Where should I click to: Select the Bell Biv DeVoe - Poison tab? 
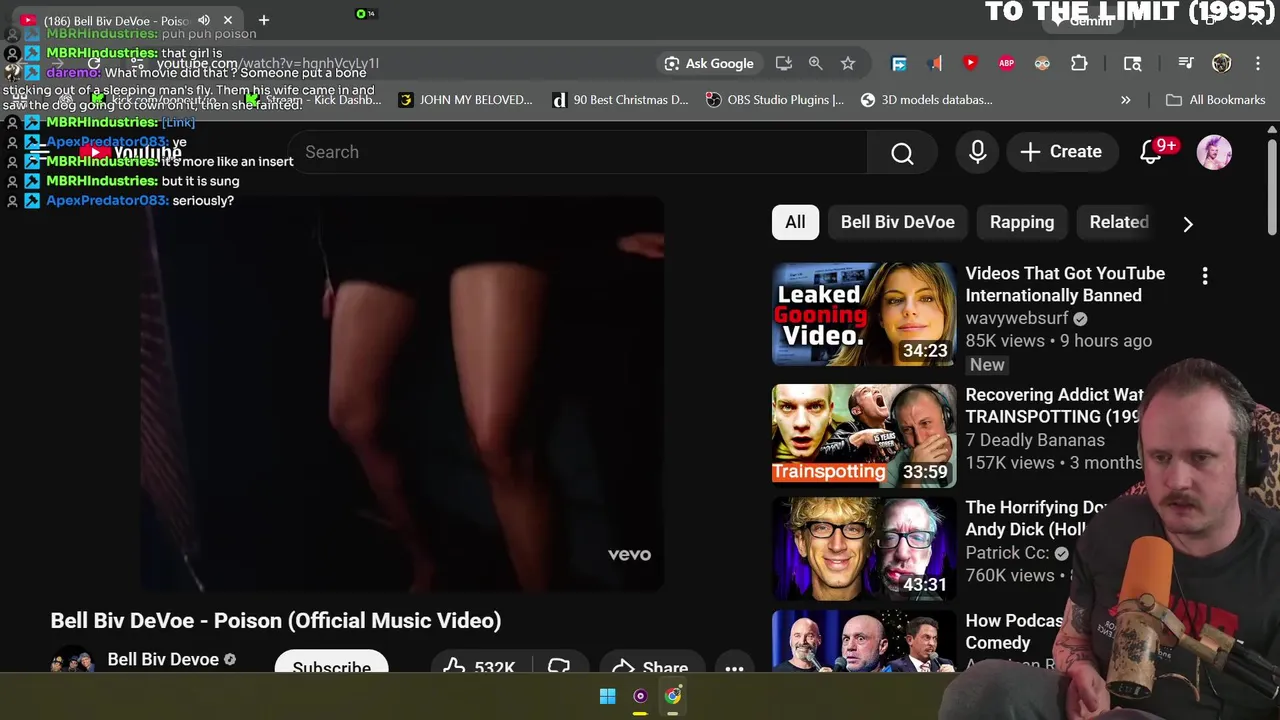coord(115,20)
